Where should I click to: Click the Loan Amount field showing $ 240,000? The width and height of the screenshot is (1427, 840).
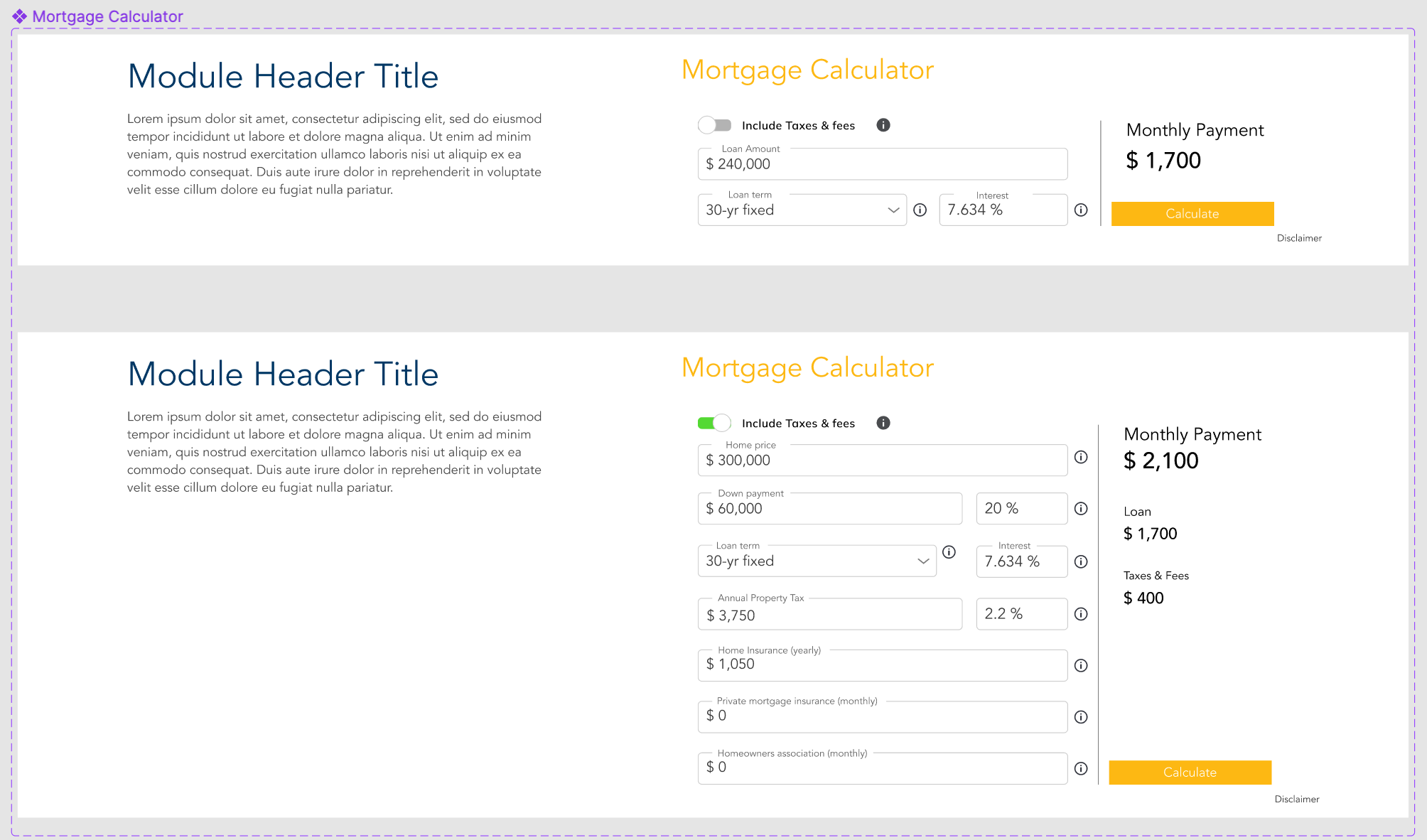882,164
